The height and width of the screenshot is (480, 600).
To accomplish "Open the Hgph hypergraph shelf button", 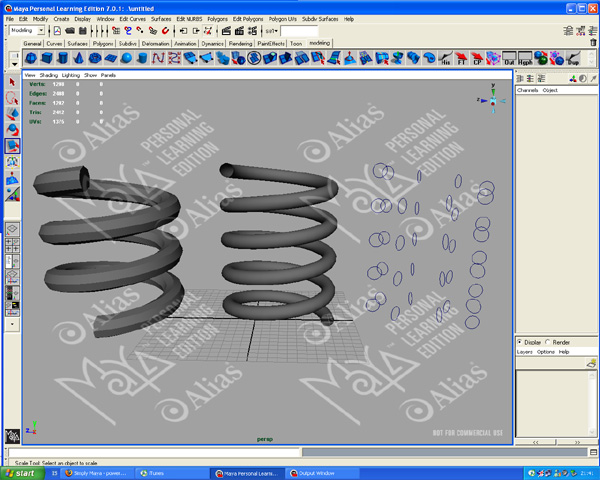I will (x=525, y=58).
